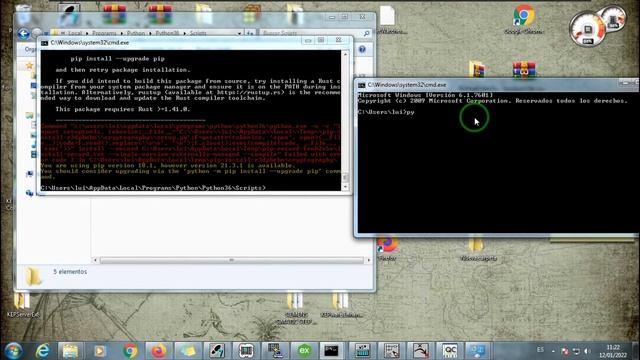Click the network status tray icon
This screenshot has height=360, width=640.
point(576,351)
